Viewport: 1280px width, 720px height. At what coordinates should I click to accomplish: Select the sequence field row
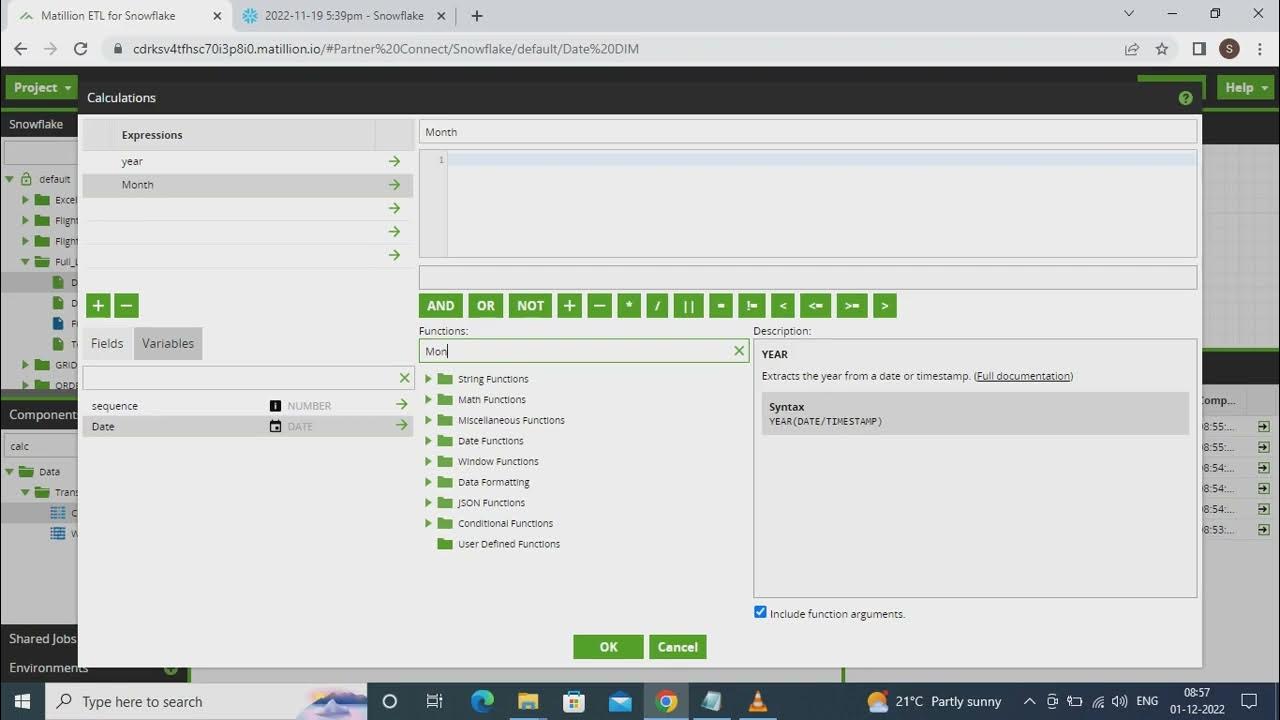coord(248,405)
